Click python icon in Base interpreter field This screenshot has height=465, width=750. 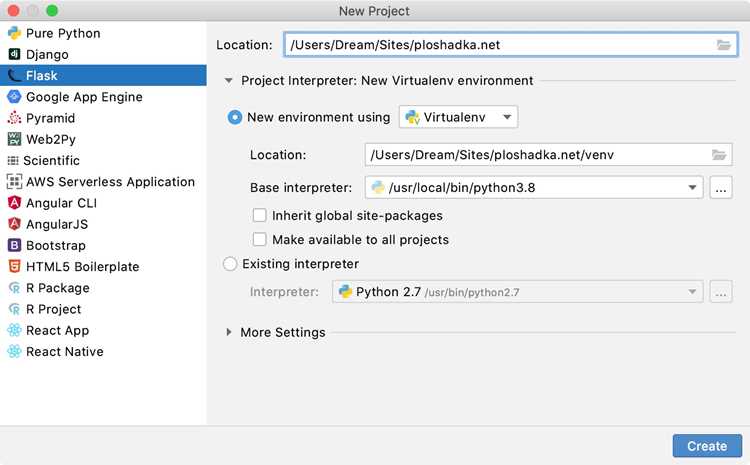point(378,188)
